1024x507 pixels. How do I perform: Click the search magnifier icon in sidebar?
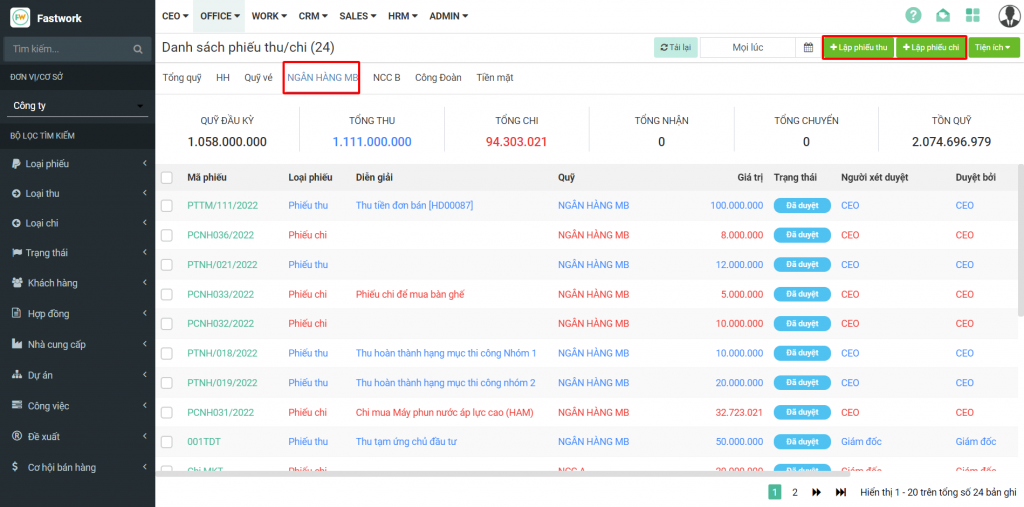click(x=138, y=48)
